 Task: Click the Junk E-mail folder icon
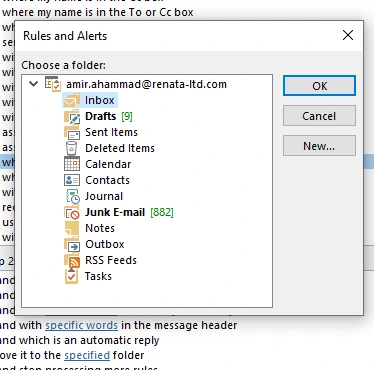(72, 212)
